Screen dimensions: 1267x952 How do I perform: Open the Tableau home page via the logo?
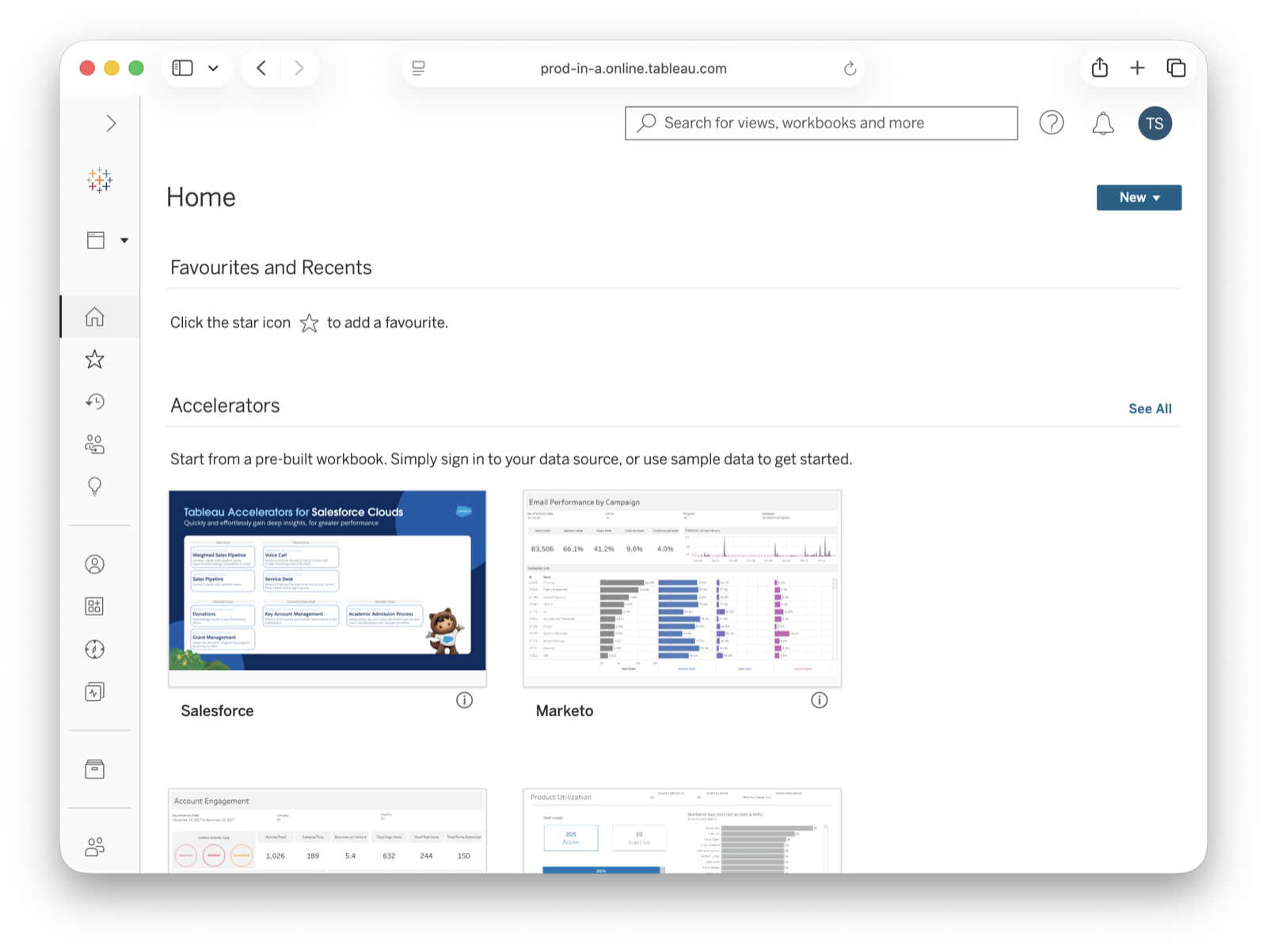pos(98,181)
